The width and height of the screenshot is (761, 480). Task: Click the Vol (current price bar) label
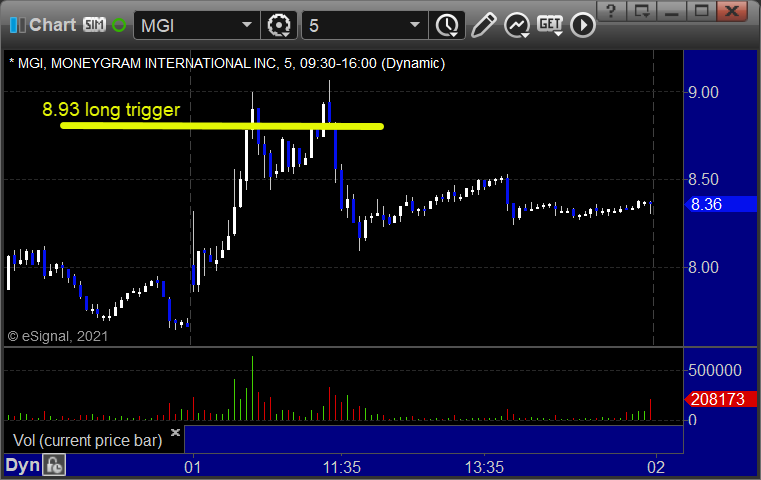click(87, 441)
